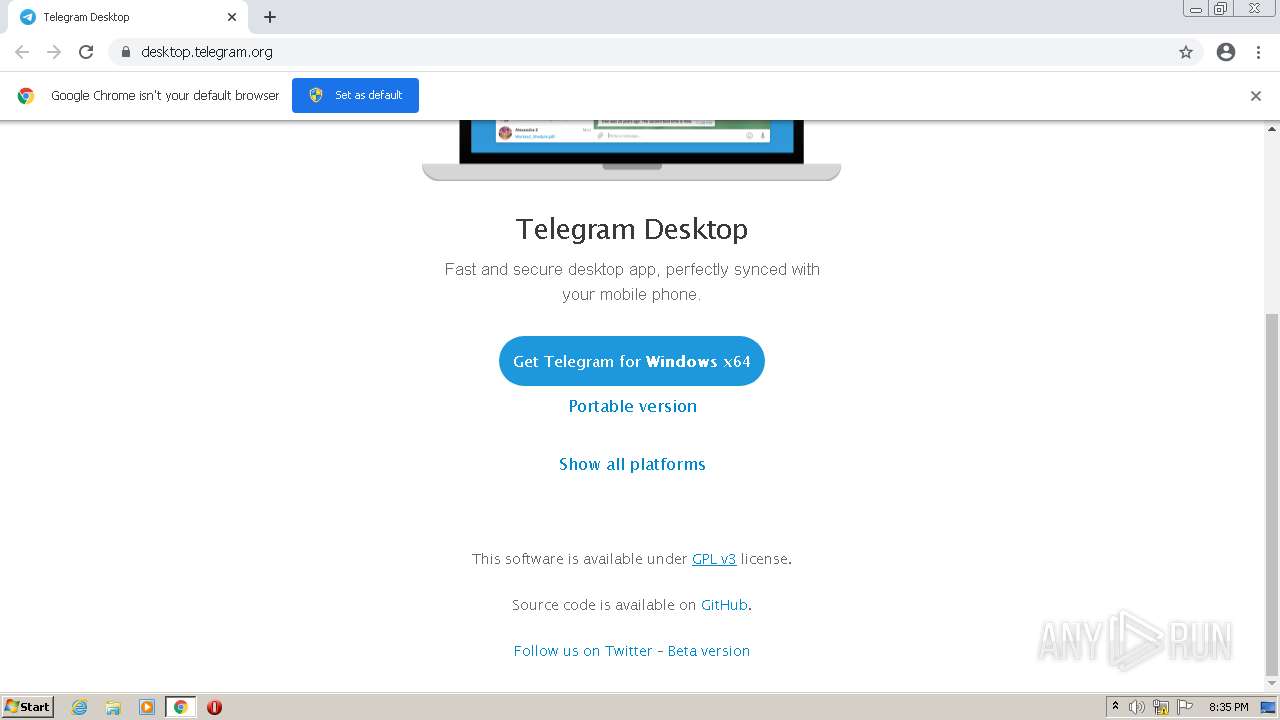Open Windows Media Player taskbar icon
Screen dimensions: 1280x720
click(147, 707)
